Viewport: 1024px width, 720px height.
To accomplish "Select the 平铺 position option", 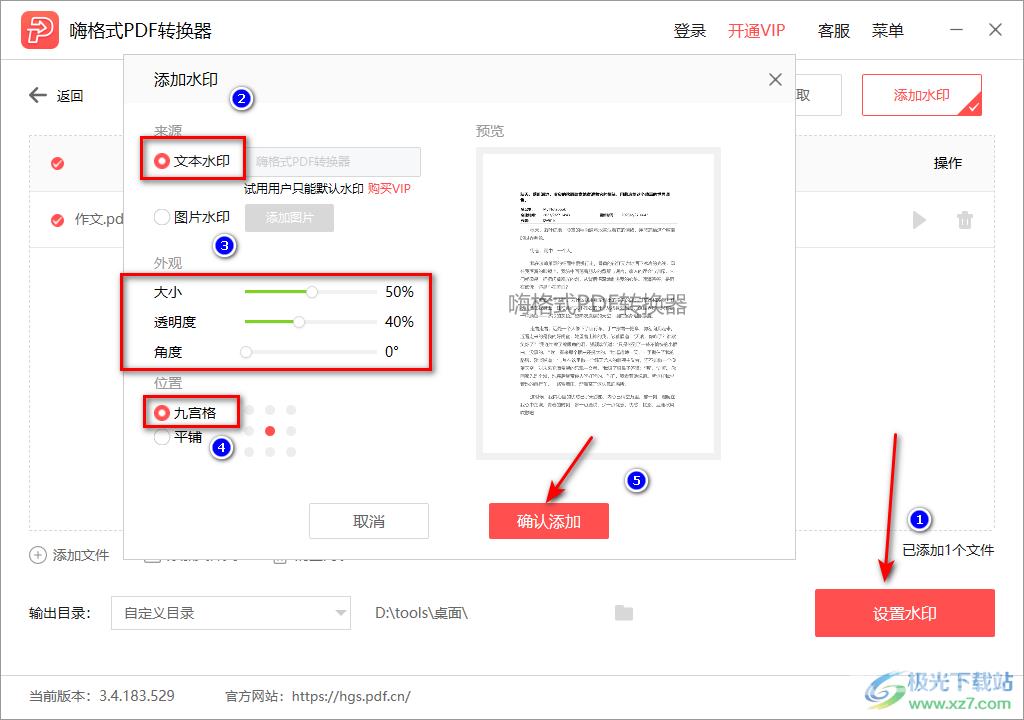I will pyautogui.click(x=162, y=436).
